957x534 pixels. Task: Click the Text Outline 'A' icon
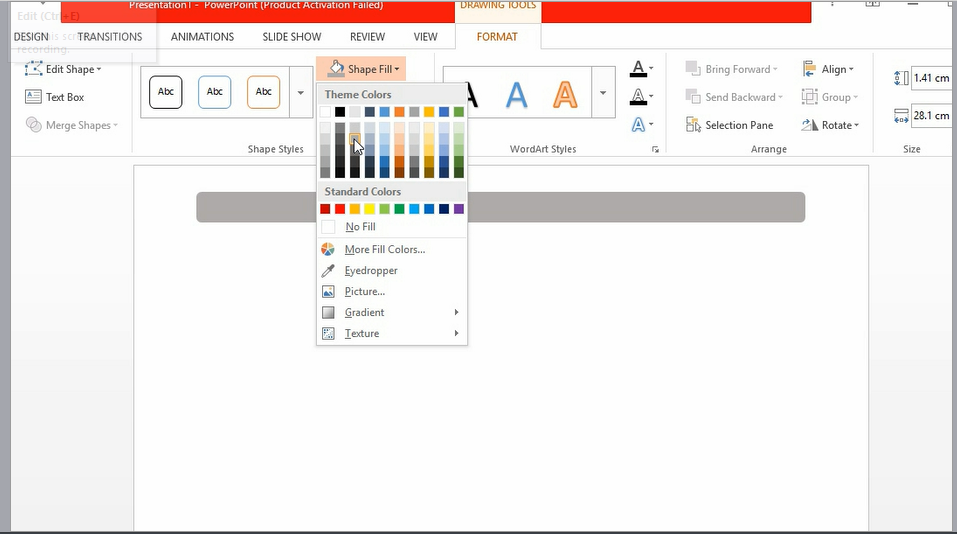tap(638, 96)
